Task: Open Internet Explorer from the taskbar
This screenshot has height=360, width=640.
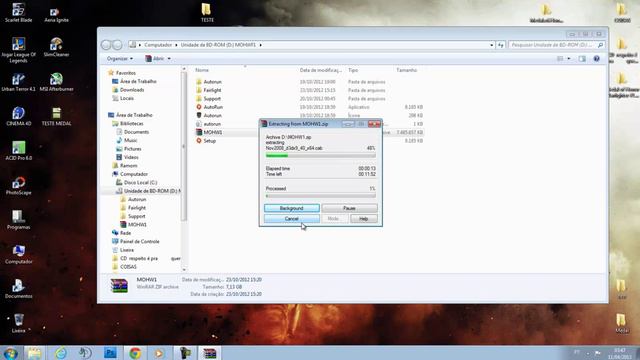Action: 60,353
